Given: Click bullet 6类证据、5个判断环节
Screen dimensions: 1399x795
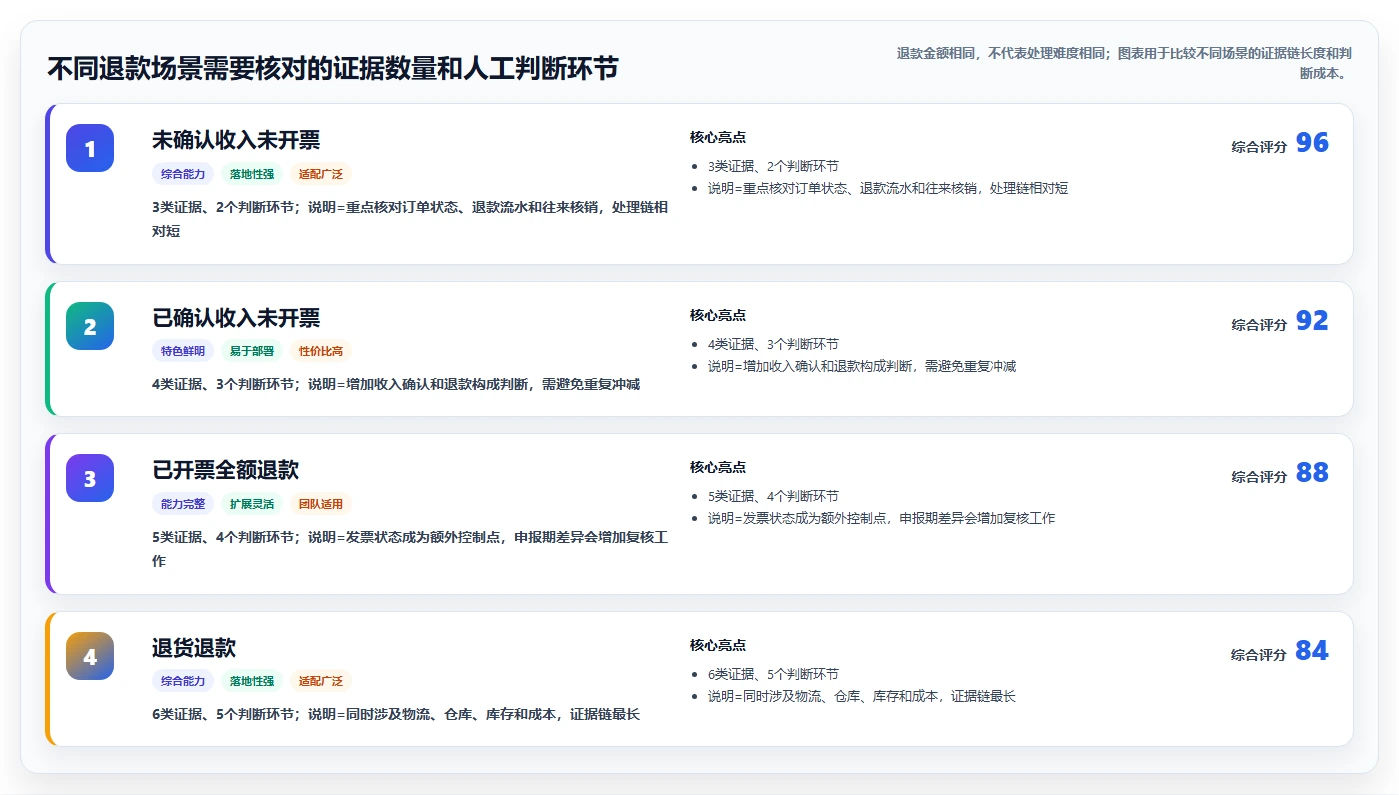Looking at the screenshot, I should pyautogui.click(x=773, y=674).
